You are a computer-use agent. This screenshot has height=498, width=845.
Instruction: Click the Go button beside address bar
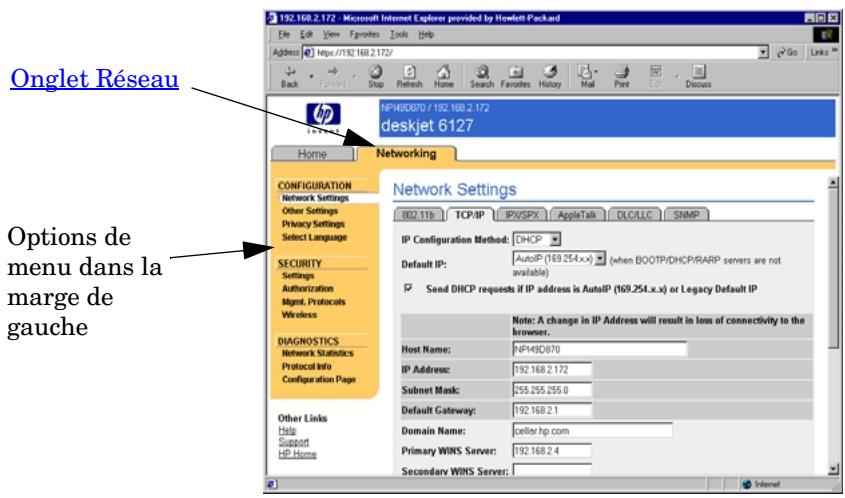pyautogui.click(x=787, y=52)
